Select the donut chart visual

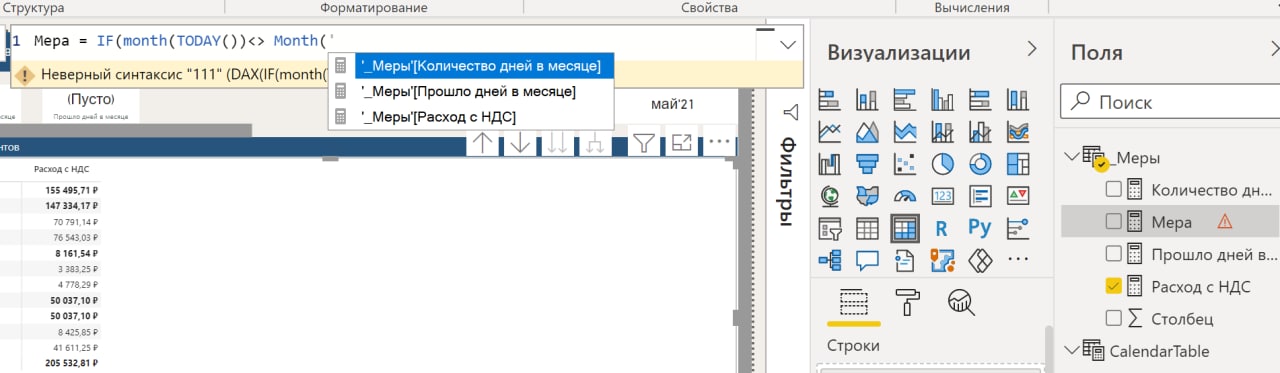[x=979, y=163]
